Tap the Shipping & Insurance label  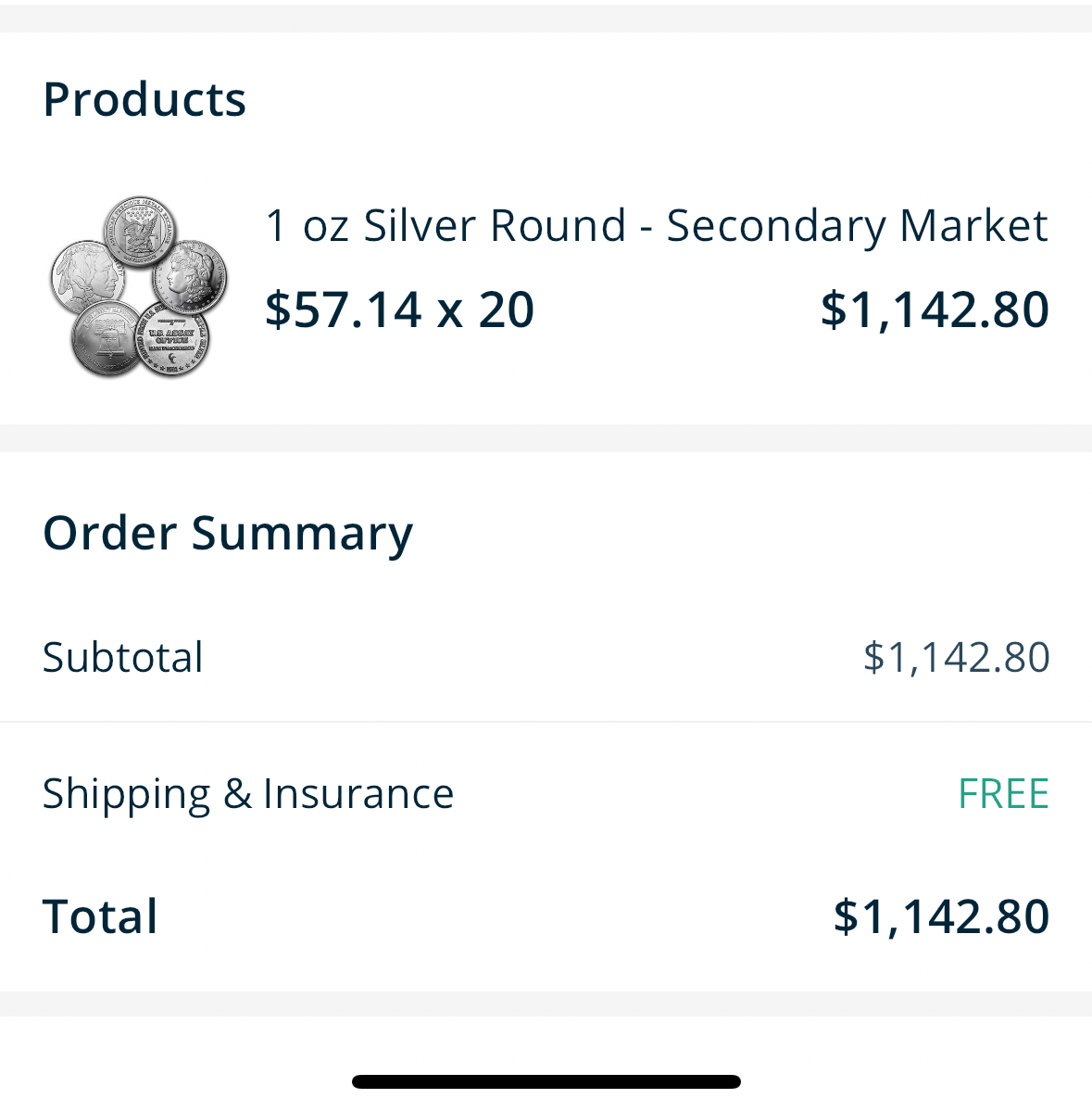coord(248,794)
